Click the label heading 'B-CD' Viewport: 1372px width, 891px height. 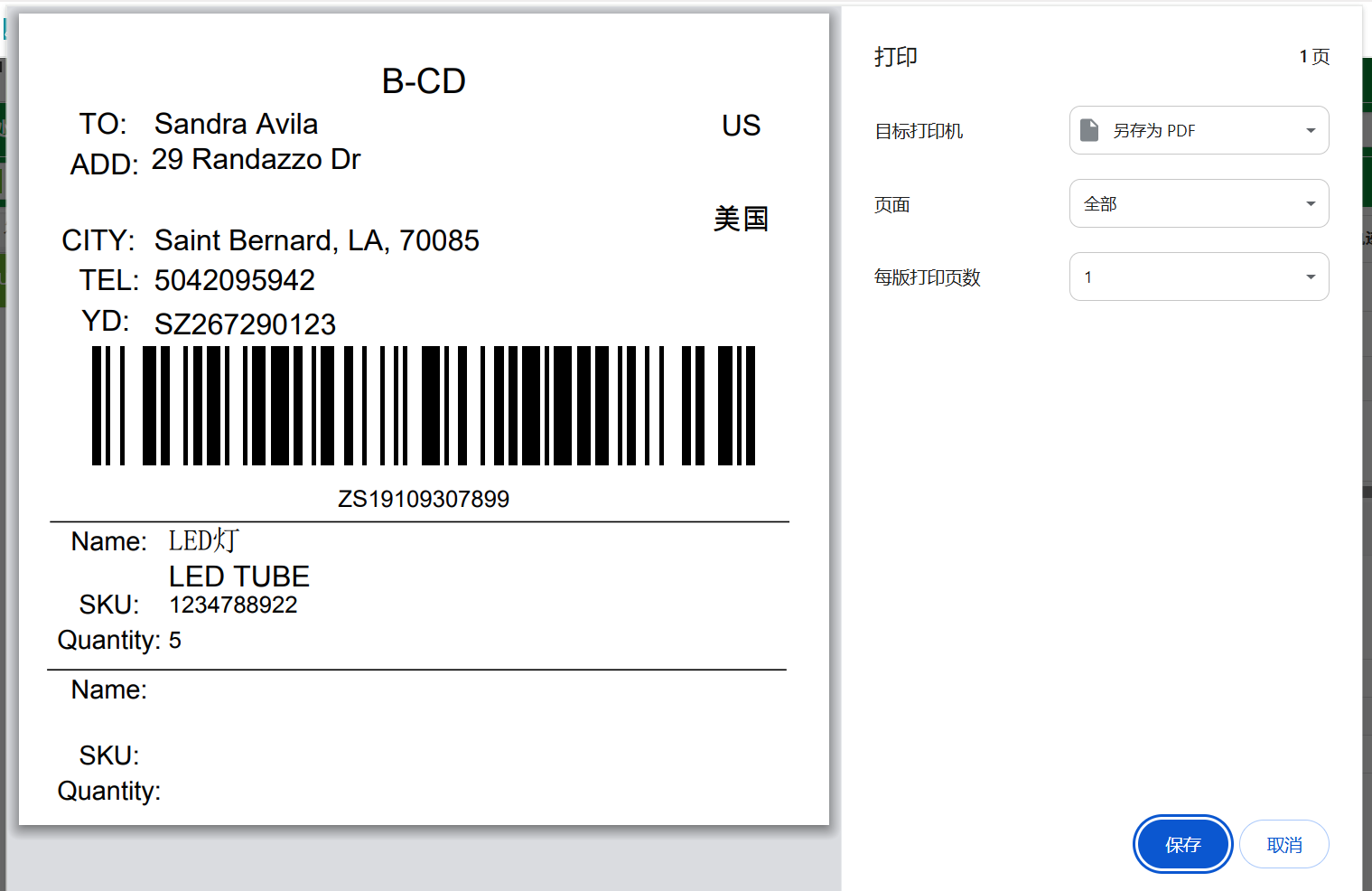pyautogui.click(x=424, y=81)
